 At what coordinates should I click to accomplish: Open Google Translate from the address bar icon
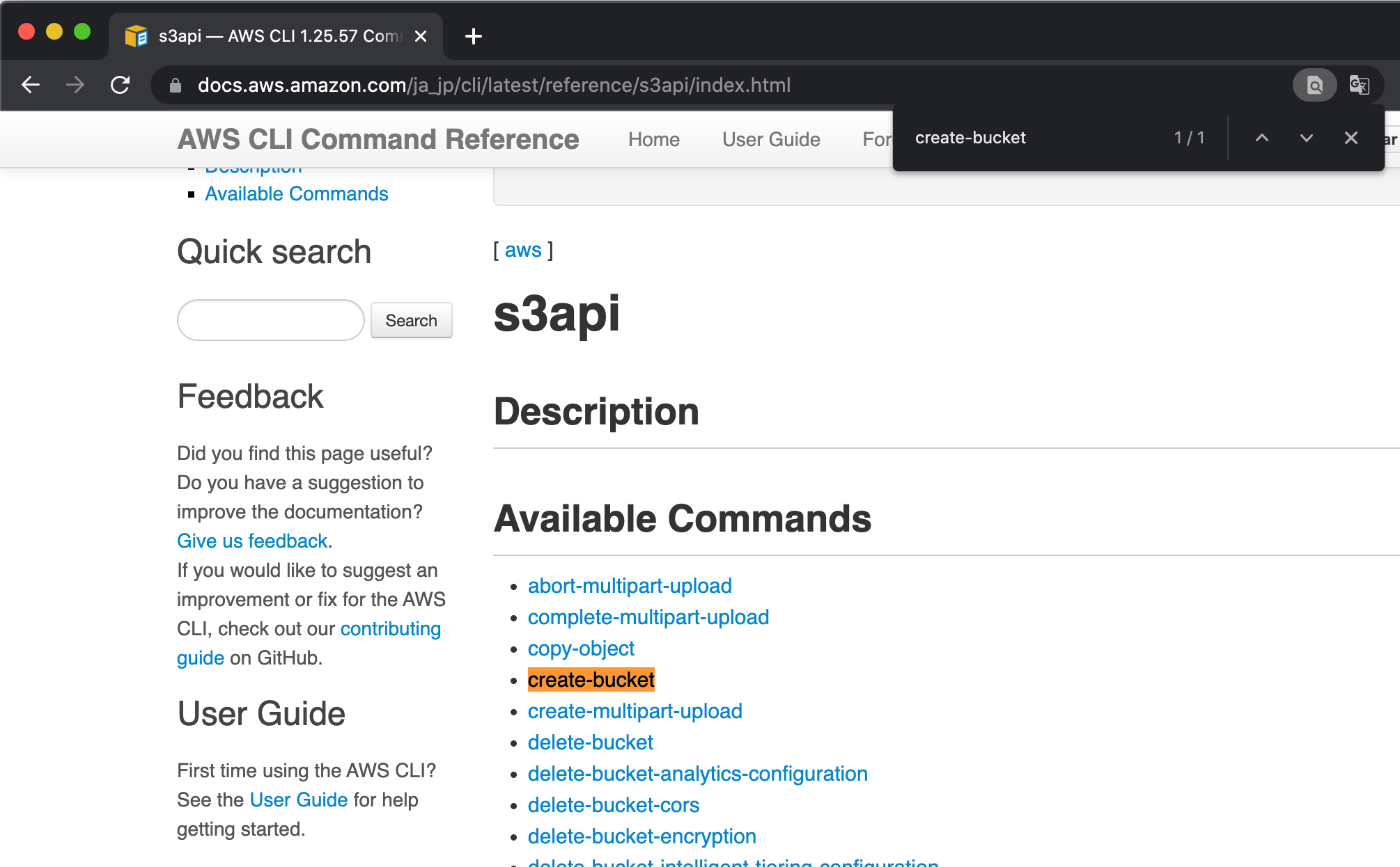1359,85
